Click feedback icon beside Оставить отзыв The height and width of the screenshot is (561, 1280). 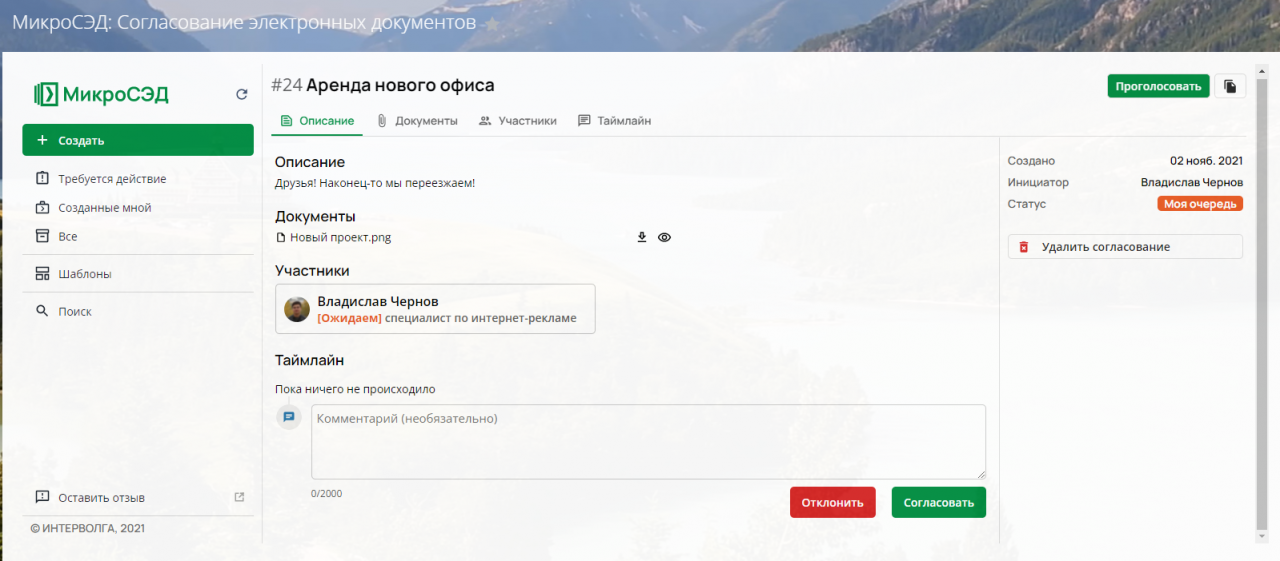click(x=42, y=497)
